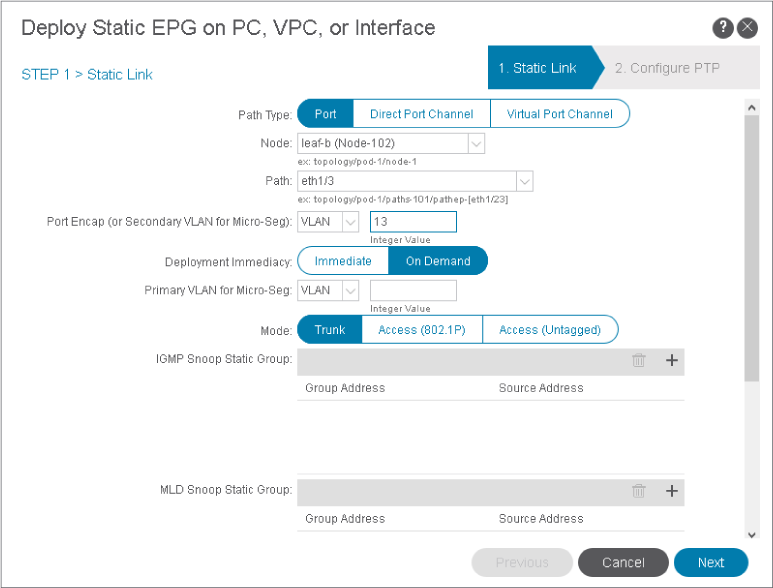Image resolution: width=773 pixels, height=588 pixels.
Task: Open the Port Encap VLAN type dropdown
Action: click(351, 222)
